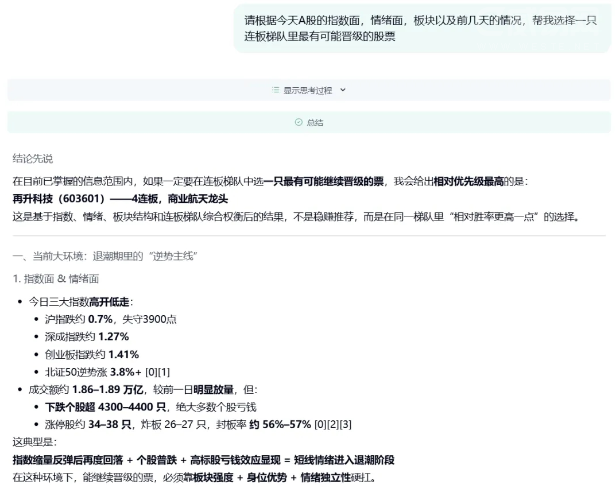The height and width of the screenshot is (487, 615).
Task: Click the bullet 今日三大指数高开低走
Action: [80, 301]
